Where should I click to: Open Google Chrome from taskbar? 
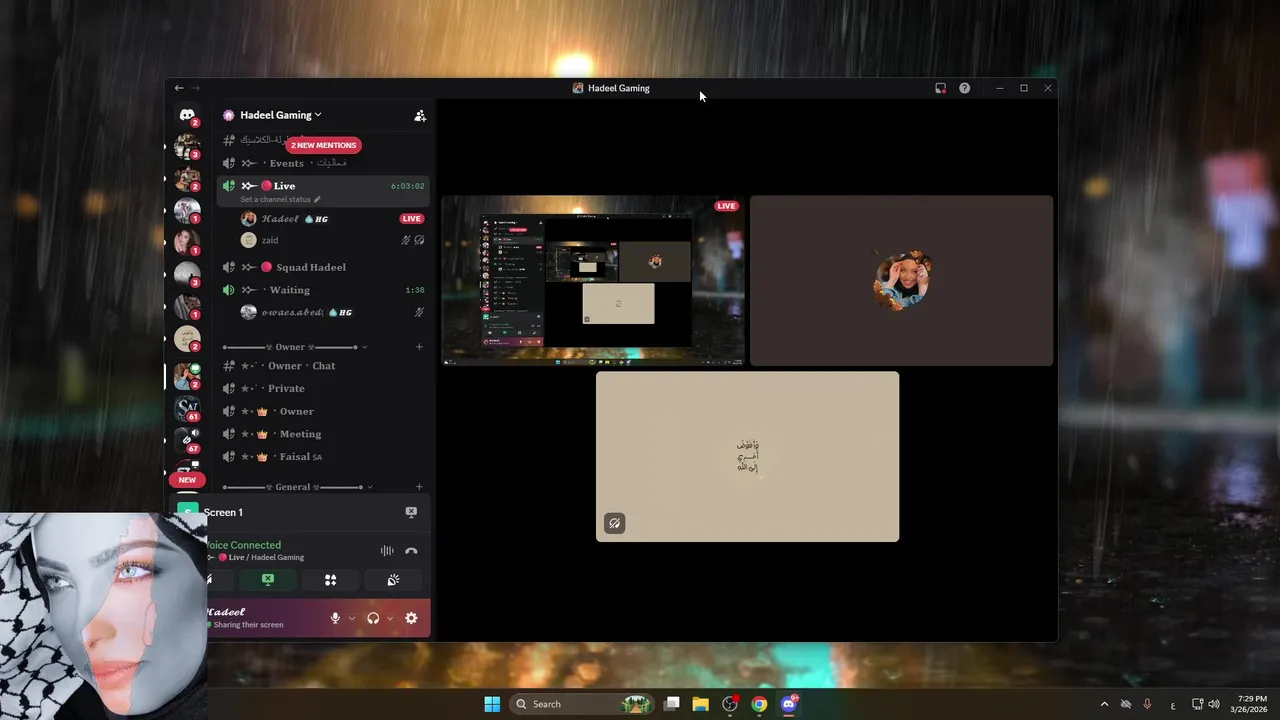pos(759,704)
